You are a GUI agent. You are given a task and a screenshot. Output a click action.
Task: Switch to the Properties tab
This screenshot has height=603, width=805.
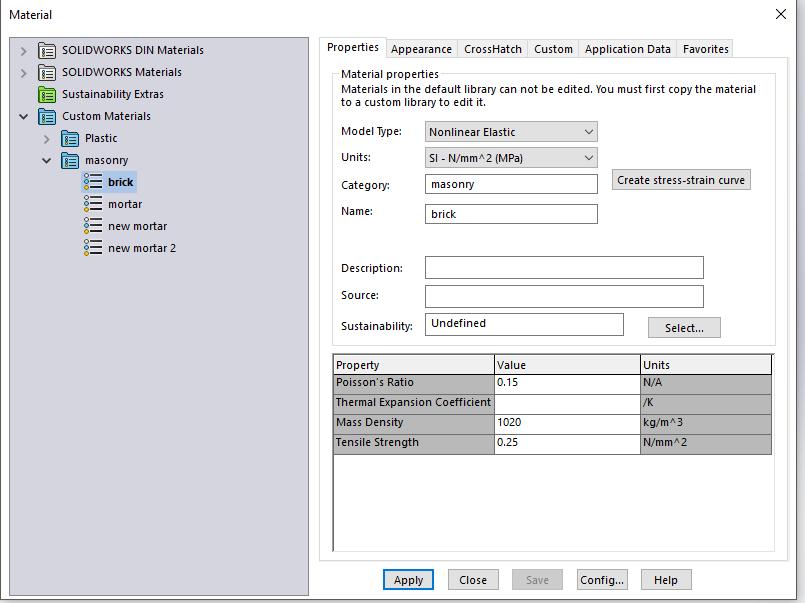click(353, 47)
